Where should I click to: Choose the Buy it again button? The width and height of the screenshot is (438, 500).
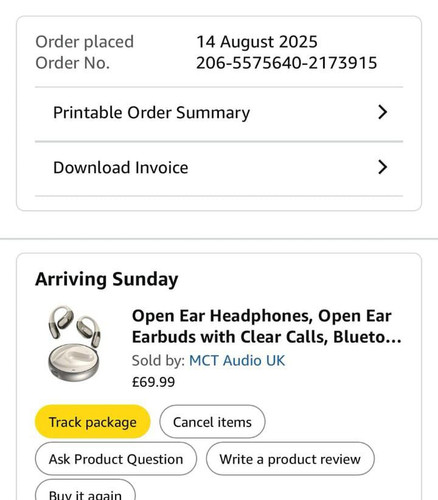pyautogui.click(x=85, y=491)
